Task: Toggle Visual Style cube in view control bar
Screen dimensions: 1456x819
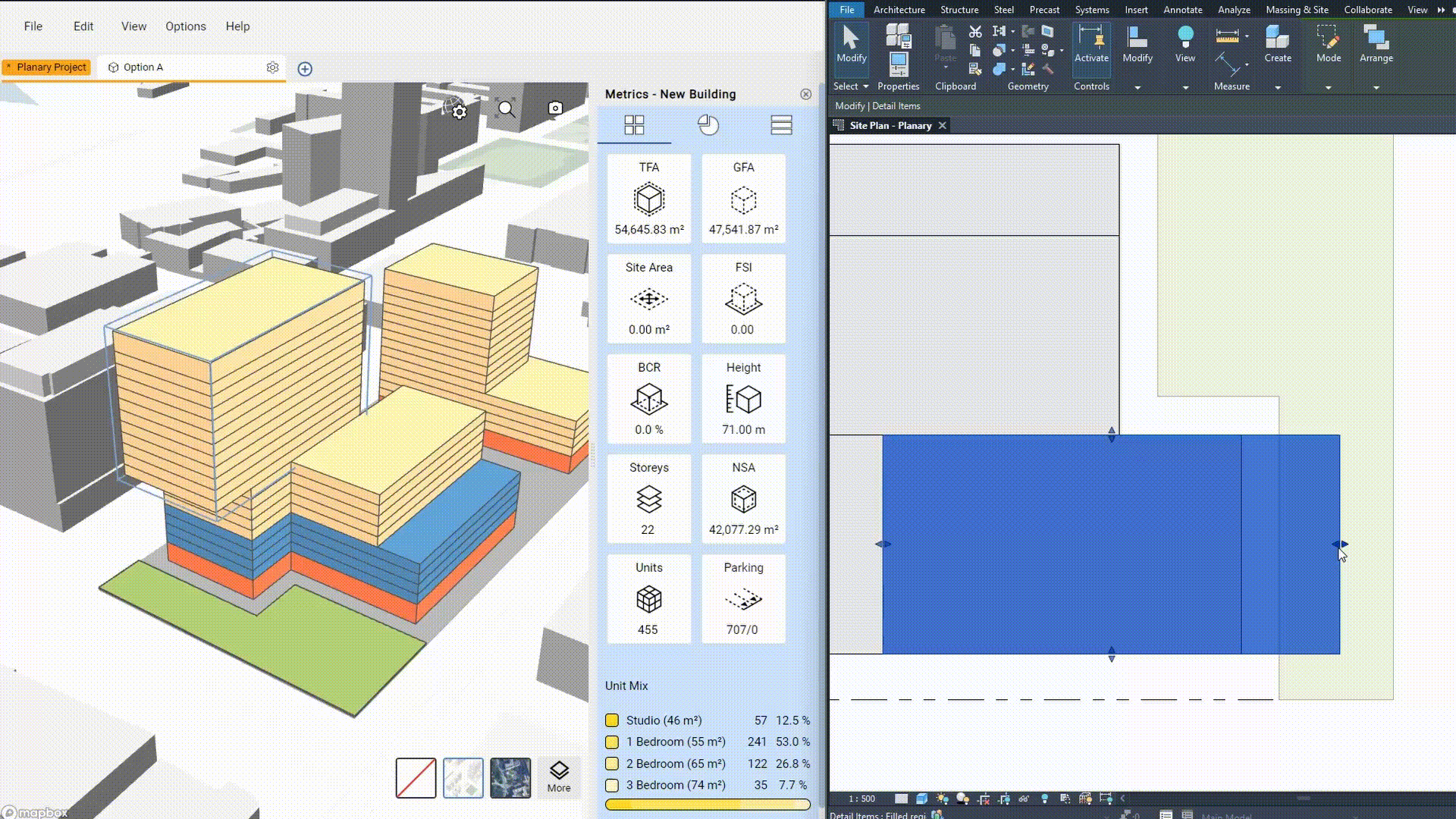Action: [x=922, y=799]
